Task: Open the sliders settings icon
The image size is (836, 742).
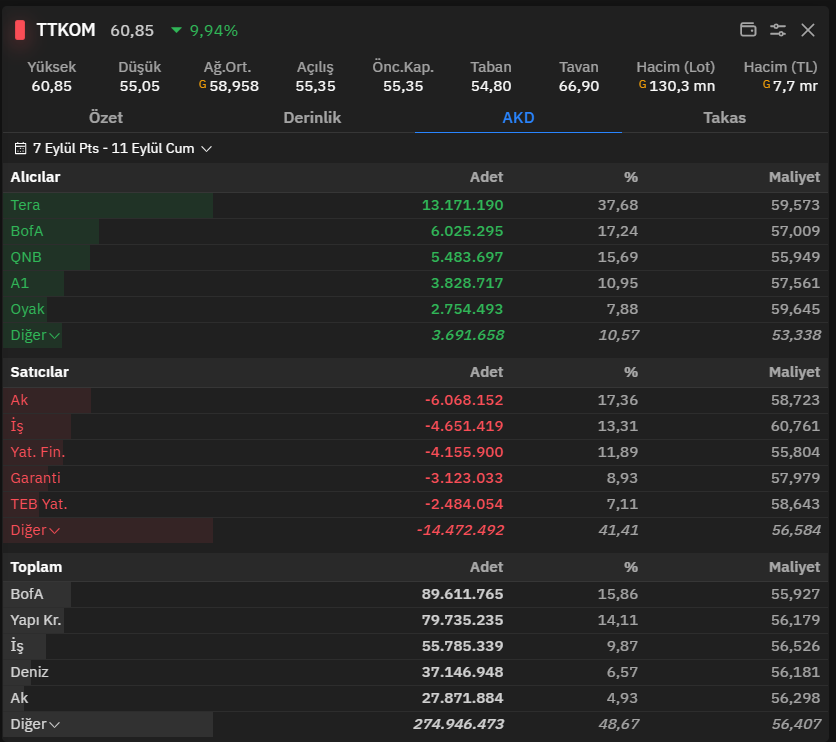Action: point(778,30)
